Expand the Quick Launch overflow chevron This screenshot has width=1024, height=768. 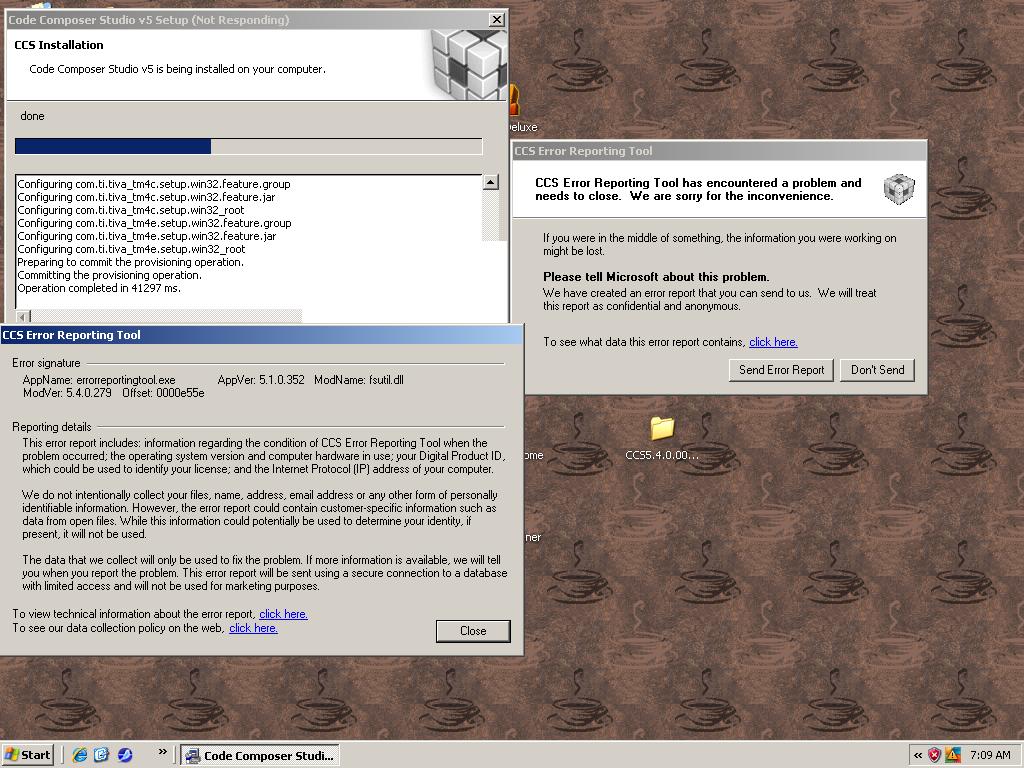[x=163, y=752]
